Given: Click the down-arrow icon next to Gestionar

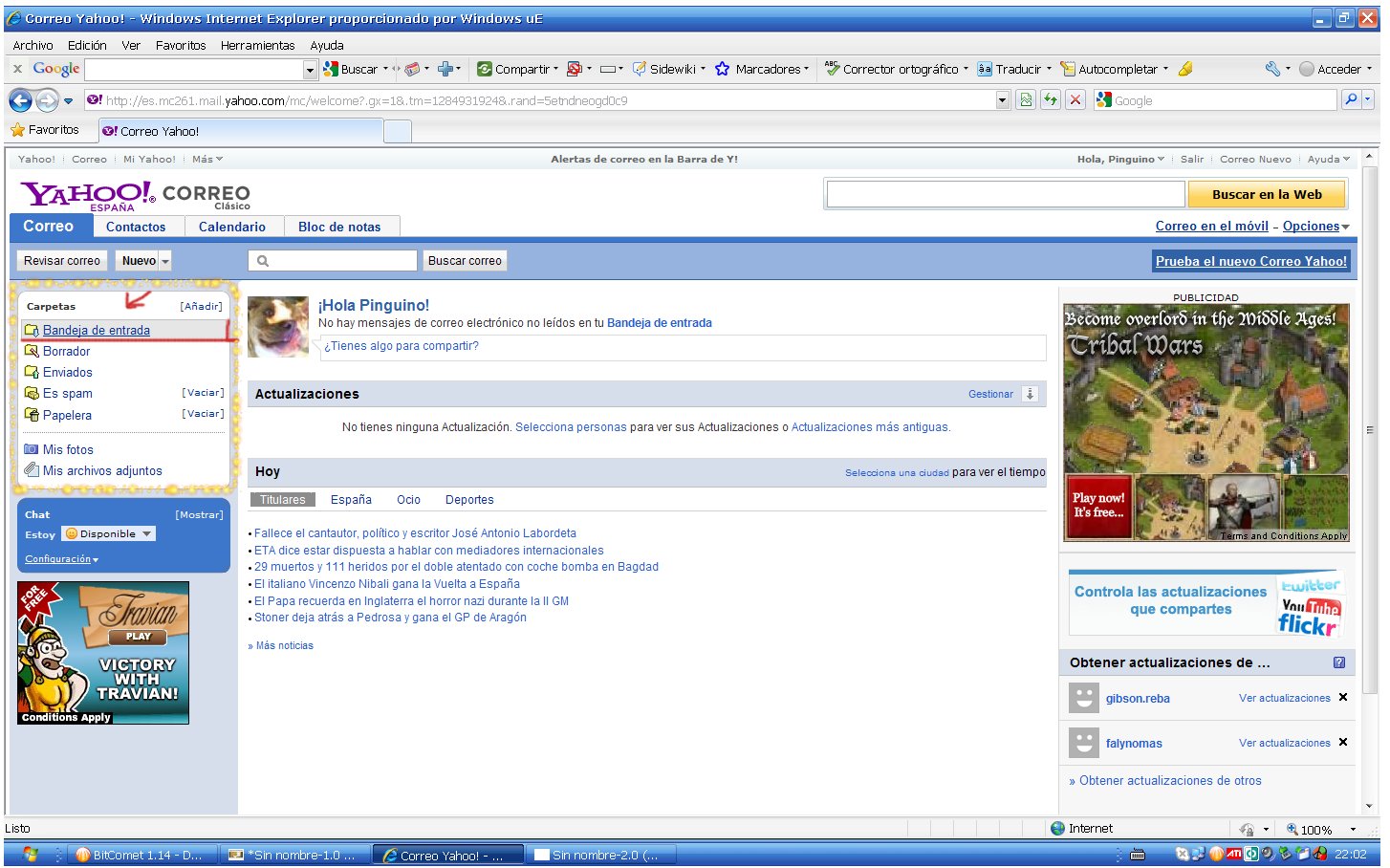Looking at the screenshot, I should pos(1030,394).
